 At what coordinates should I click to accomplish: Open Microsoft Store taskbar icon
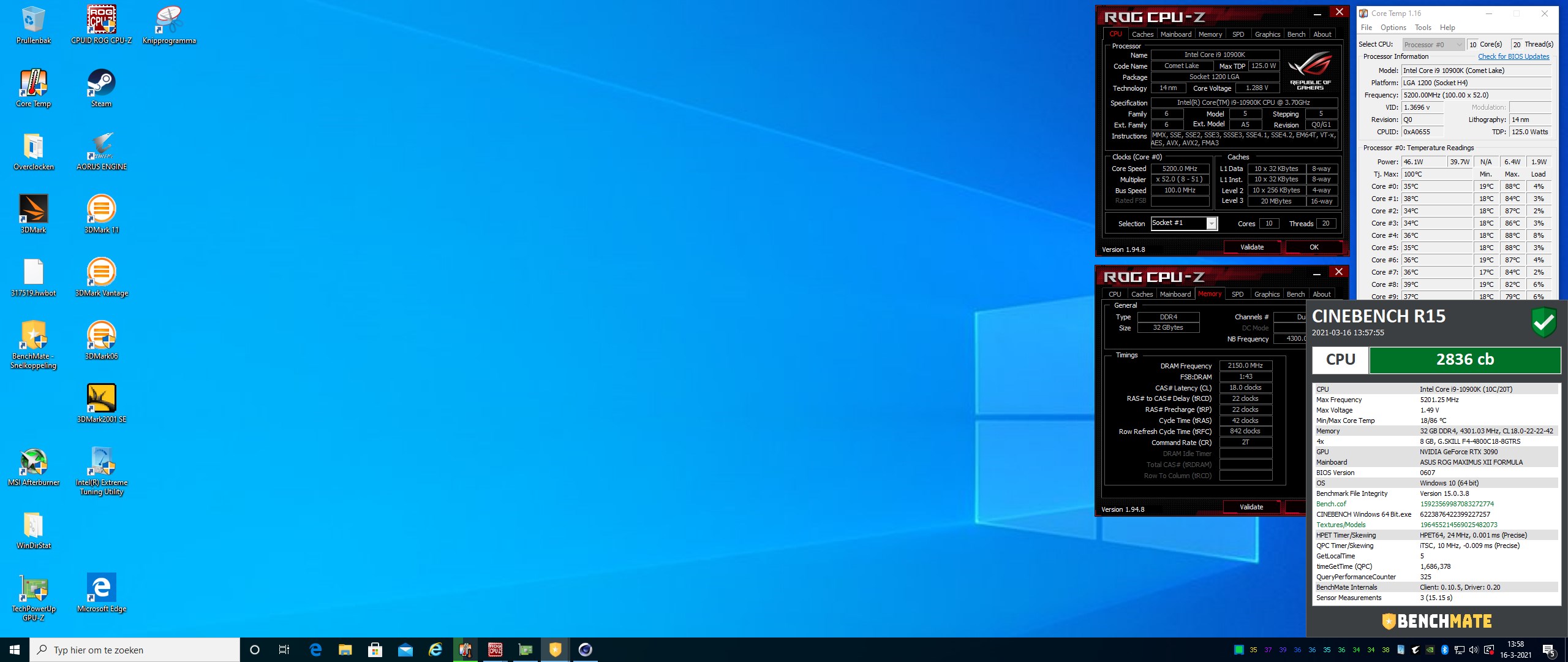(375, 650)
